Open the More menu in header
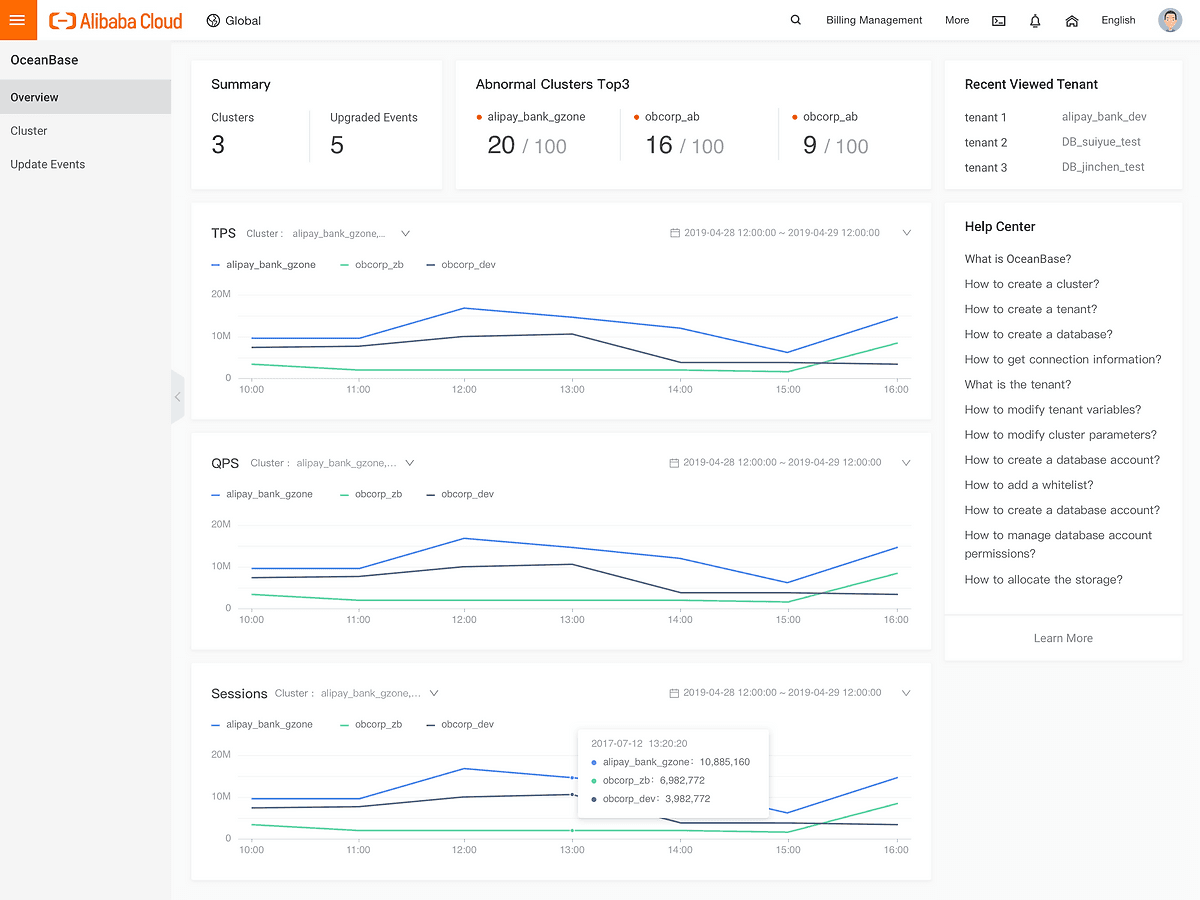This screenshot has height=900, width=1200. [x=957, y=20]
